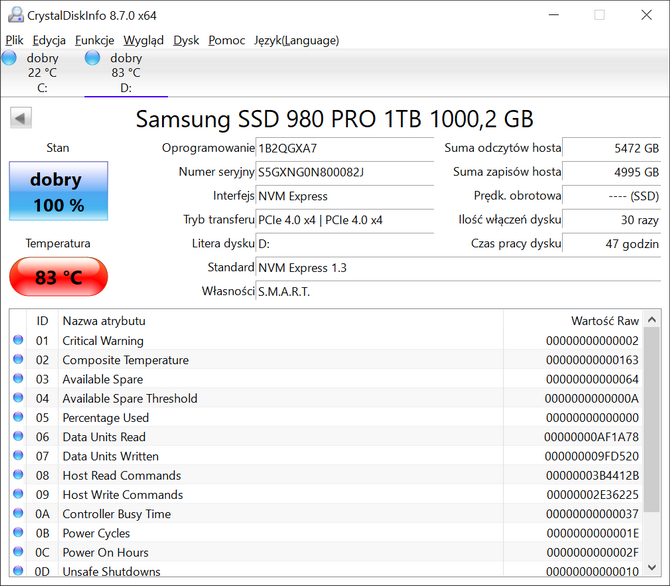
Task: Click the Suma odczytów hosta value 5472 GB
Action: (x=611, y=148)
